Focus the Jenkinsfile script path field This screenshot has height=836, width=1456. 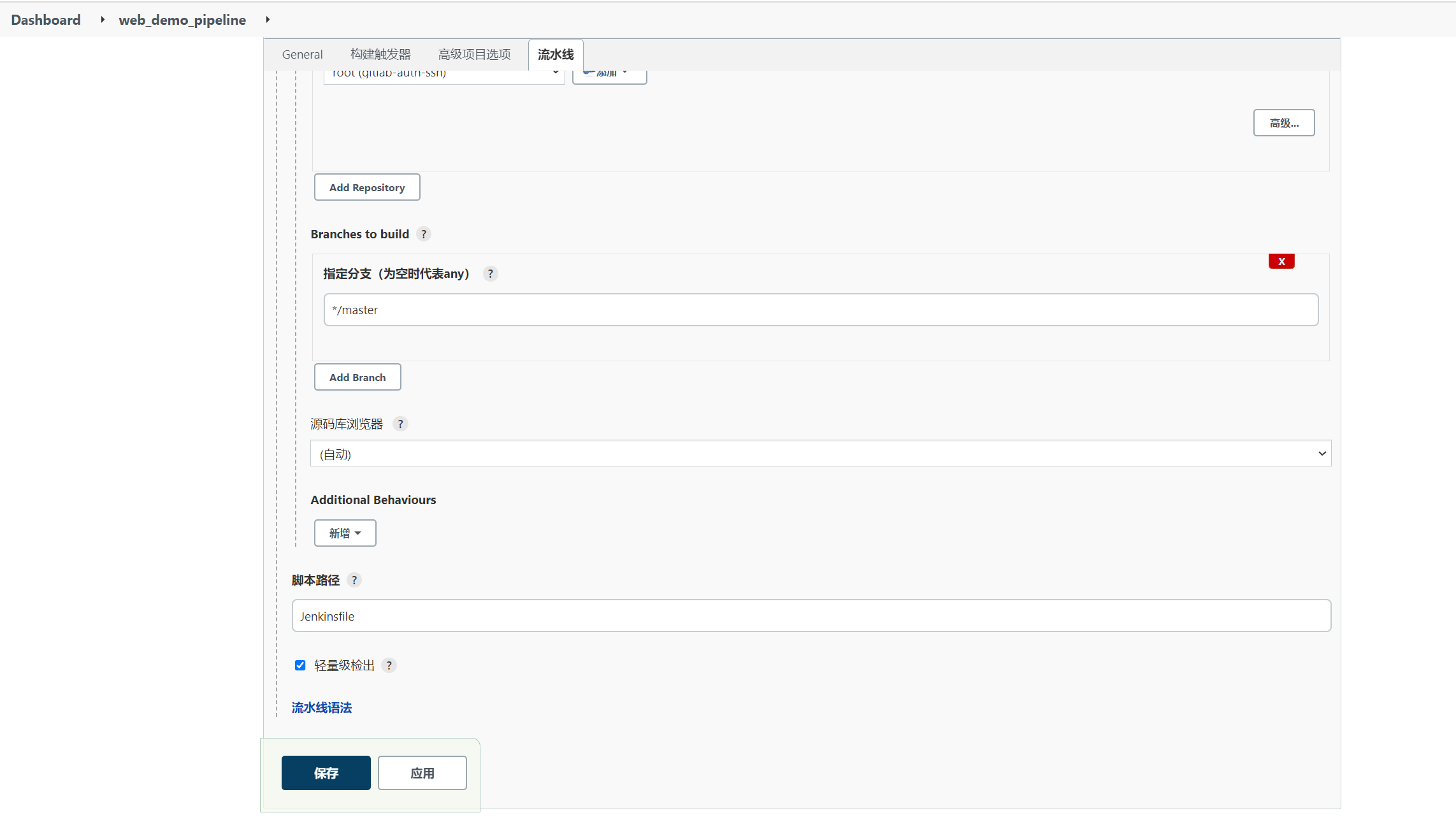[x=811, y=616]
